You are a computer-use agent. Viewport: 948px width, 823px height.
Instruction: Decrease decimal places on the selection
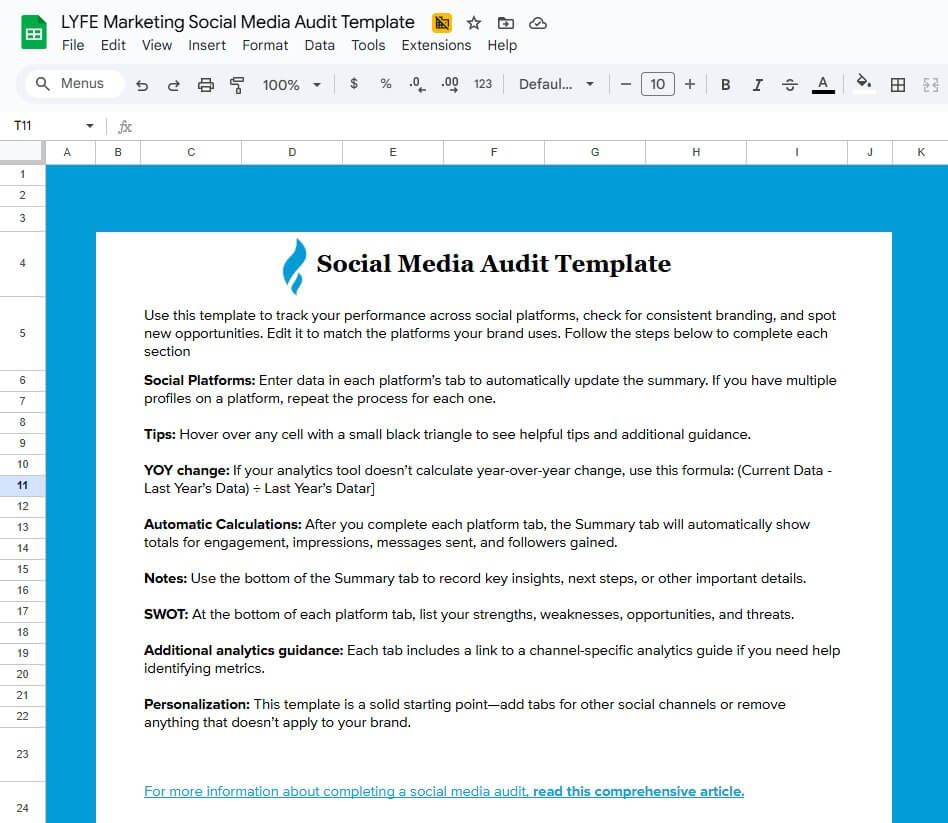pyautogui.click(x=417, y=84)
